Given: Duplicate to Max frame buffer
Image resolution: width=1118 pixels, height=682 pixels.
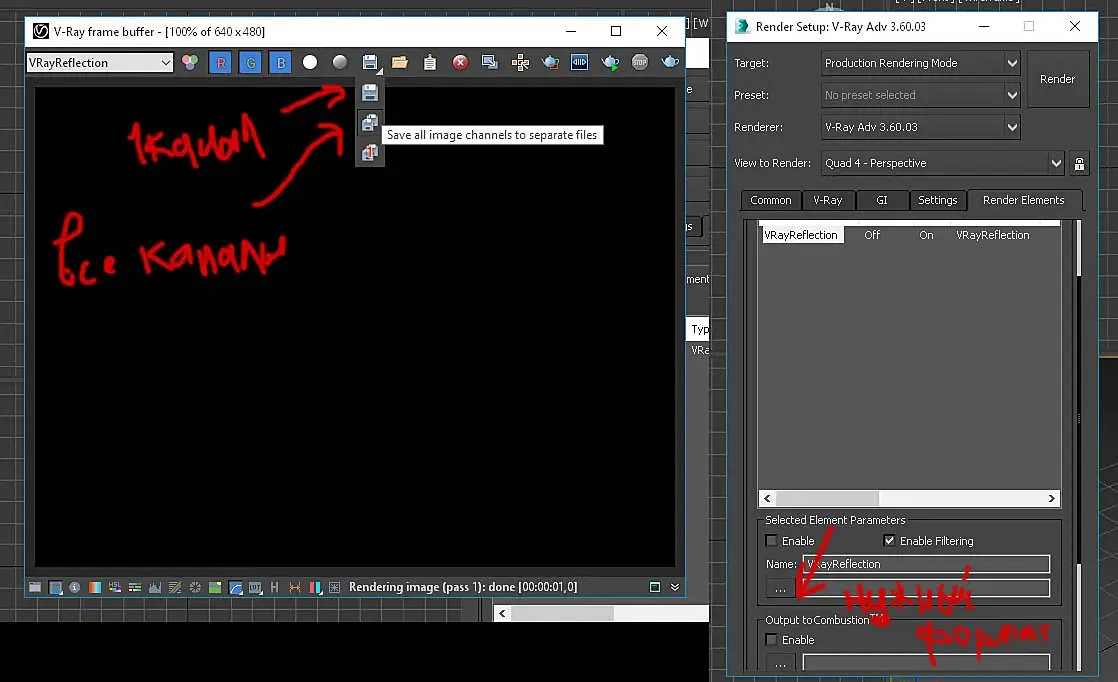Looking at the screenshot, I should coord(490,63).
